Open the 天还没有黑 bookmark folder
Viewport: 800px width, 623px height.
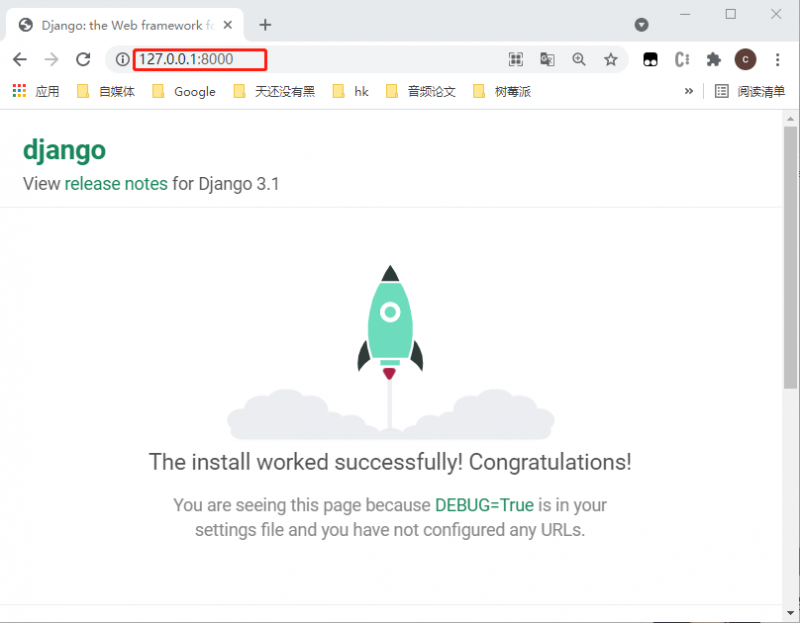click(x=274, y=91)
